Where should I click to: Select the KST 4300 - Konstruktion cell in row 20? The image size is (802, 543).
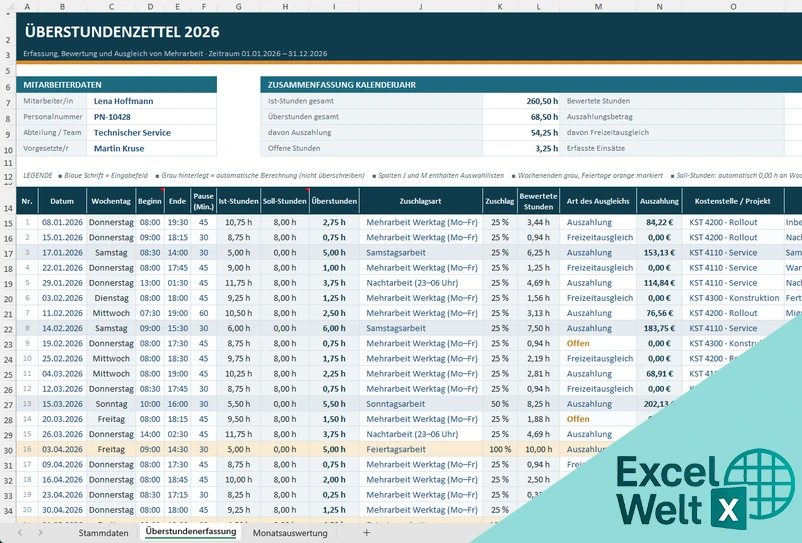click(x=733, y=298)
